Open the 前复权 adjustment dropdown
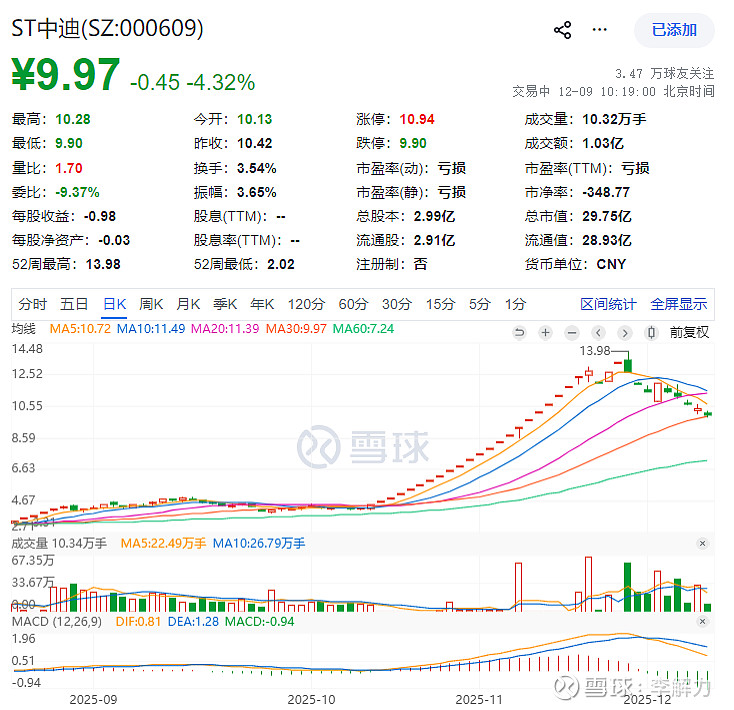Screen dimensions: 734x710 tap(690, 332)
